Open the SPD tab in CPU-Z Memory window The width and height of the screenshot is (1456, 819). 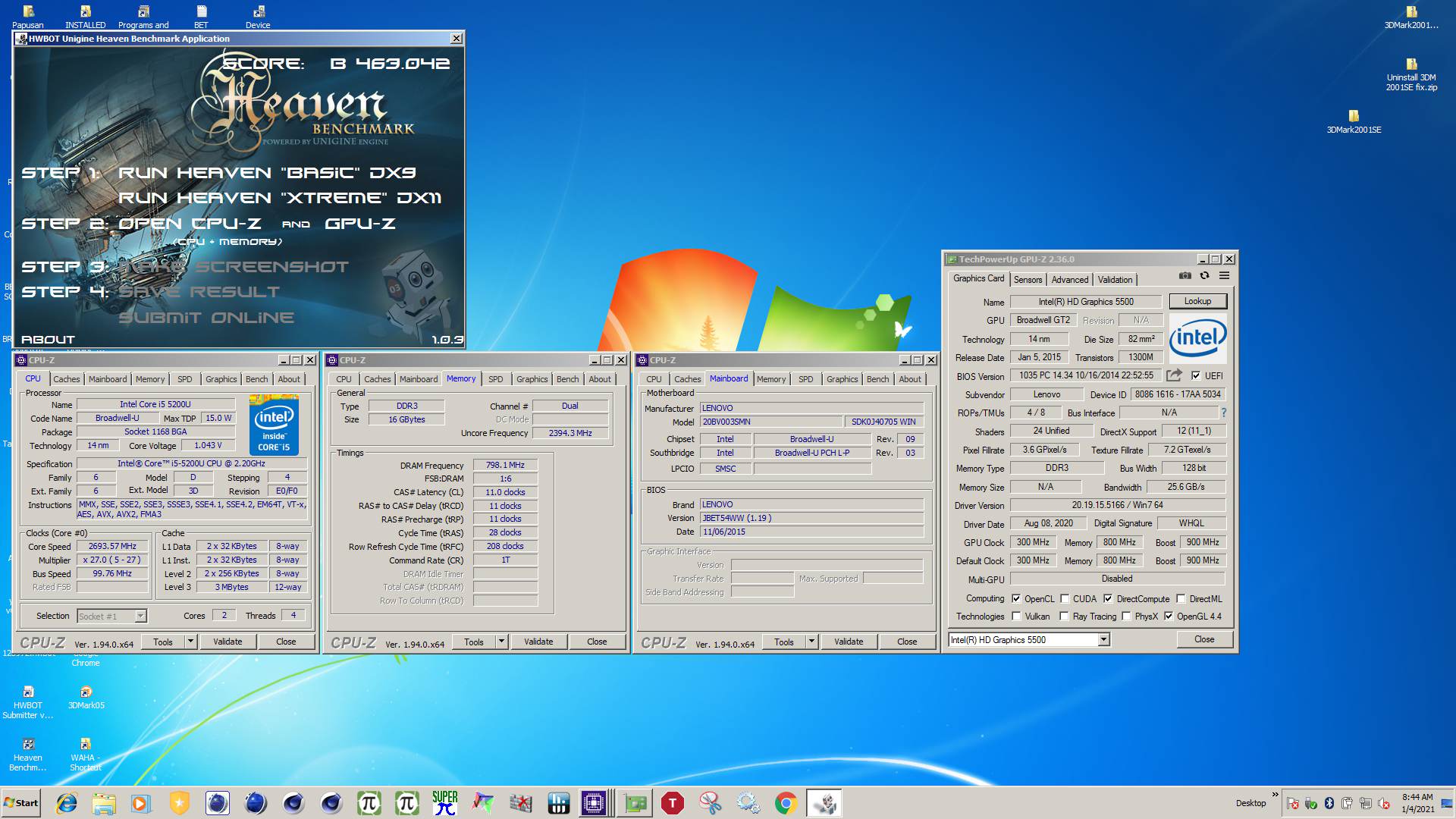click(x=496, y=379)
